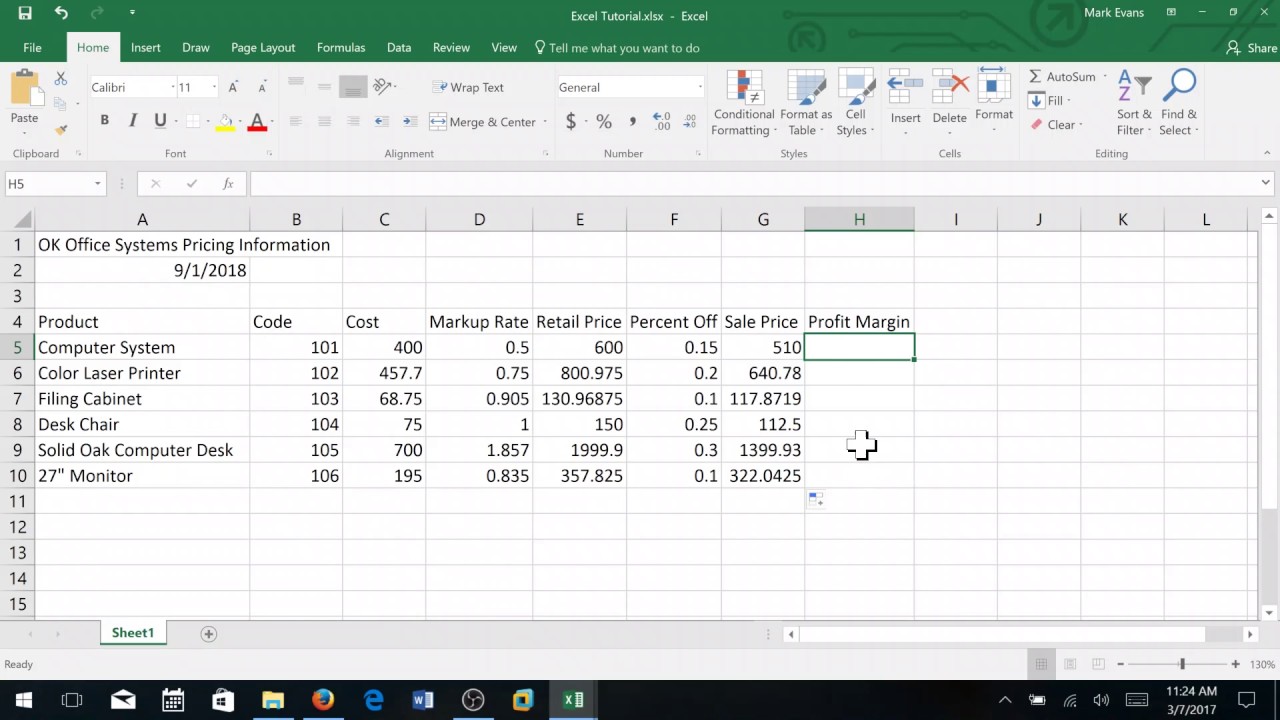This screenshot has width=1280, height=720.
Task: Open the font size dropdown
Action: click(214, 87)
